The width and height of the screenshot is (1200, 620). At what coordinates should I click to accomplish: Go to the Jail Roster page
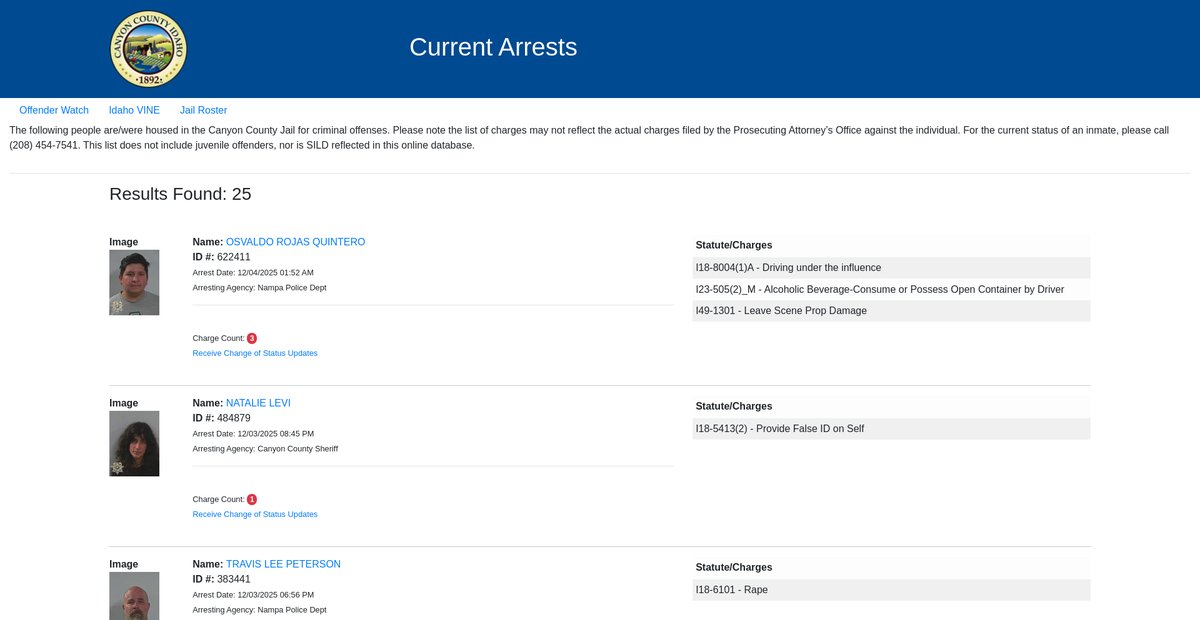[203, 110]
